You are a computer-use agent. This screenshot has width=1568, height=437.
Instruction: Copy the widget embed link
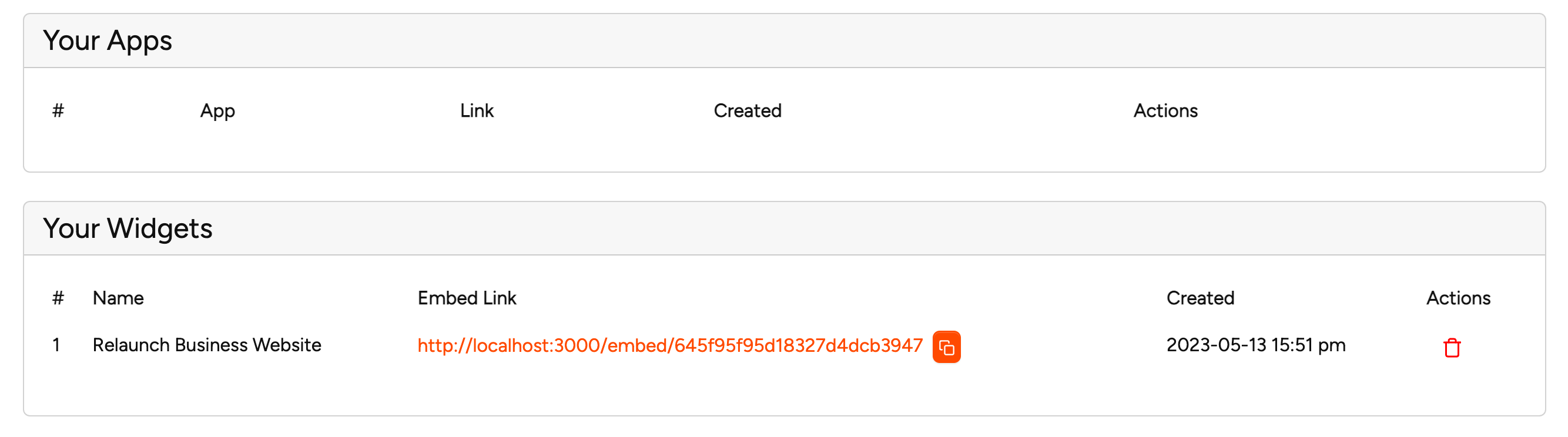click(x=946, y=347)
